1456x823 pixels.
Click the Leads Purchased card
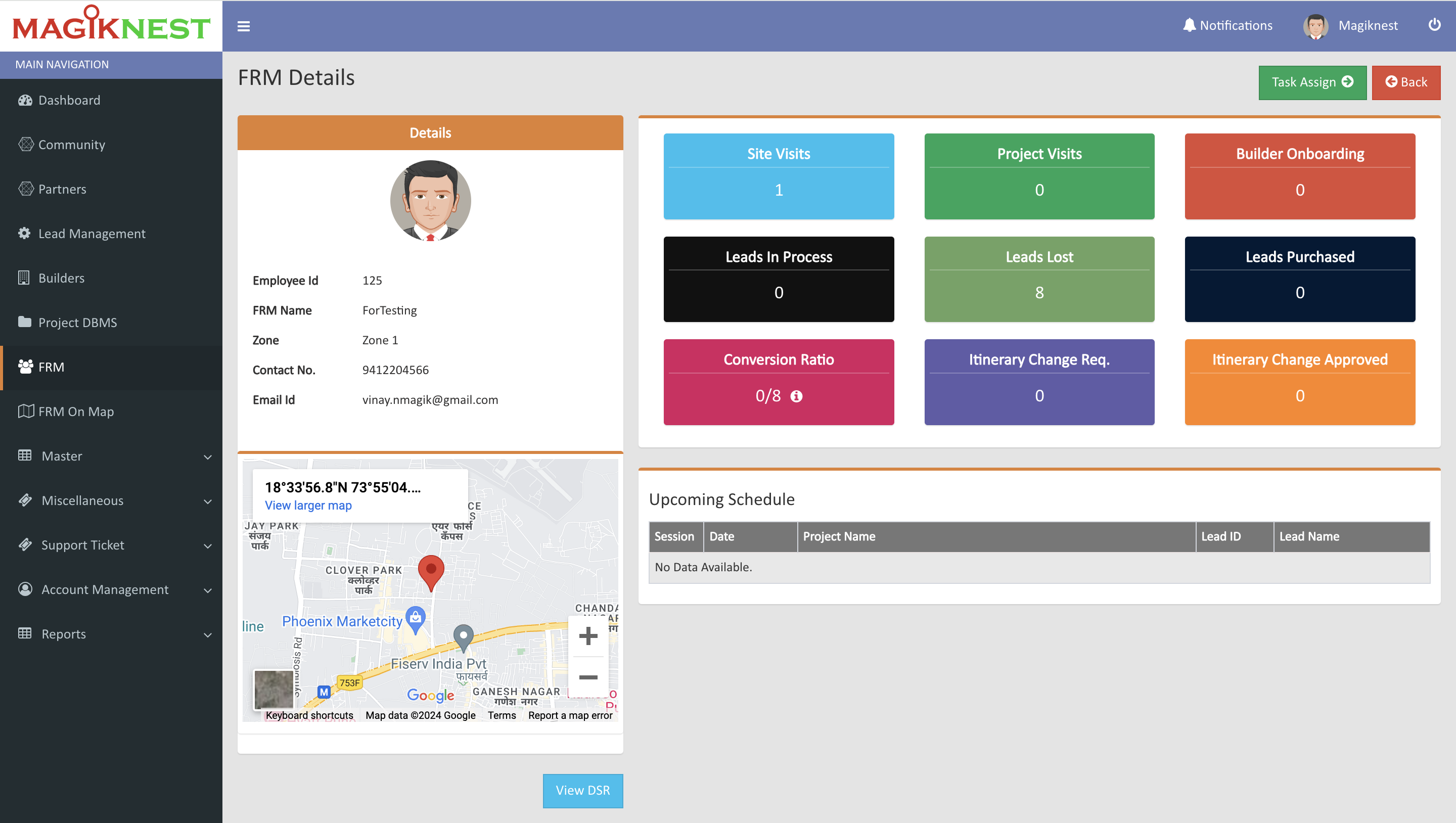click(1299, 279)
